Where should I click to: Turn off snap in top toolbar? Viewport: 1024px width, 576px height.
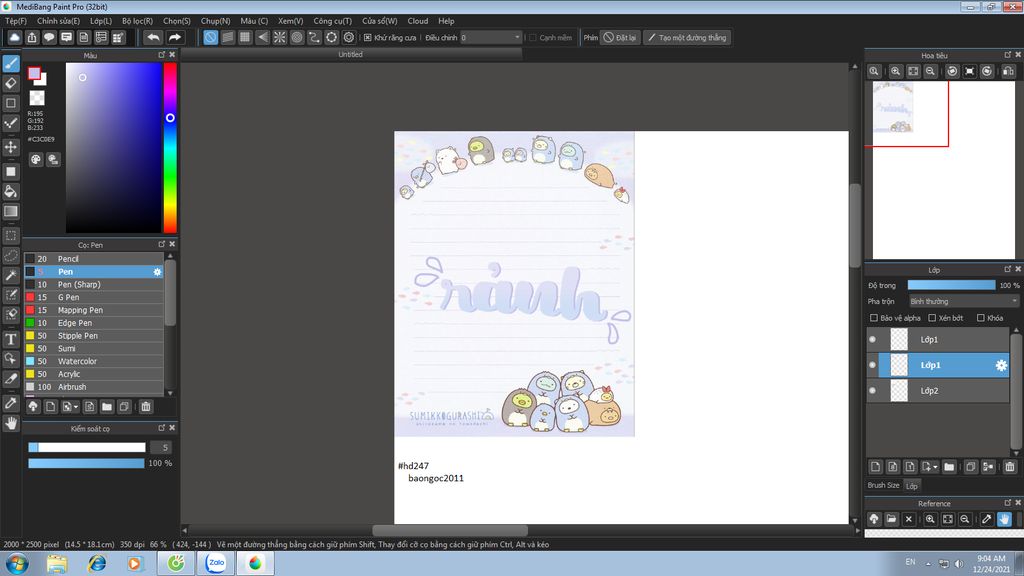[210, 37]
